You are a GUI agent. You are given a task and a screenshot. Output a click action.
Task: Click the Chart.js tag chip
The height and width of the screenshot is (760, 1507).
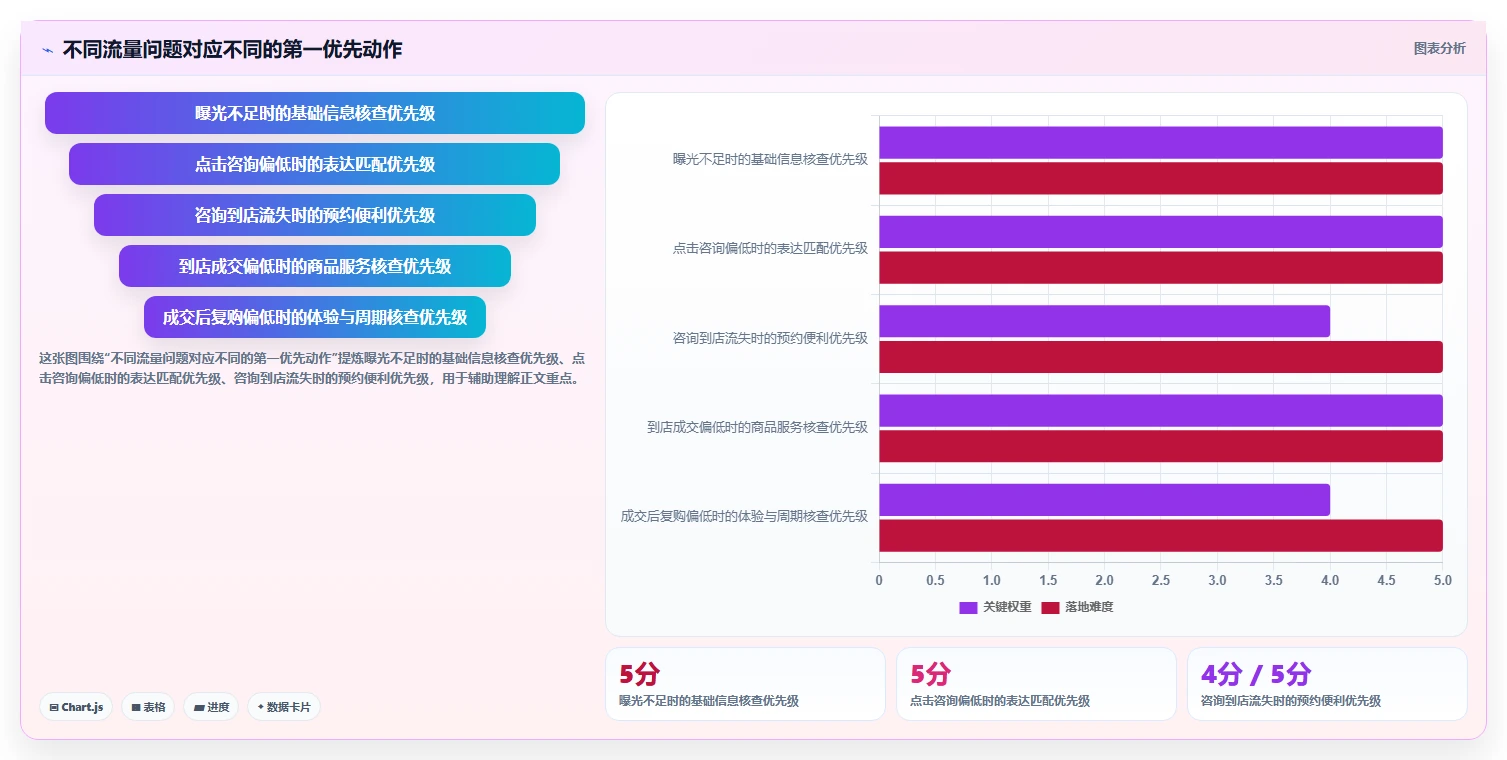[x=77, y=707]
